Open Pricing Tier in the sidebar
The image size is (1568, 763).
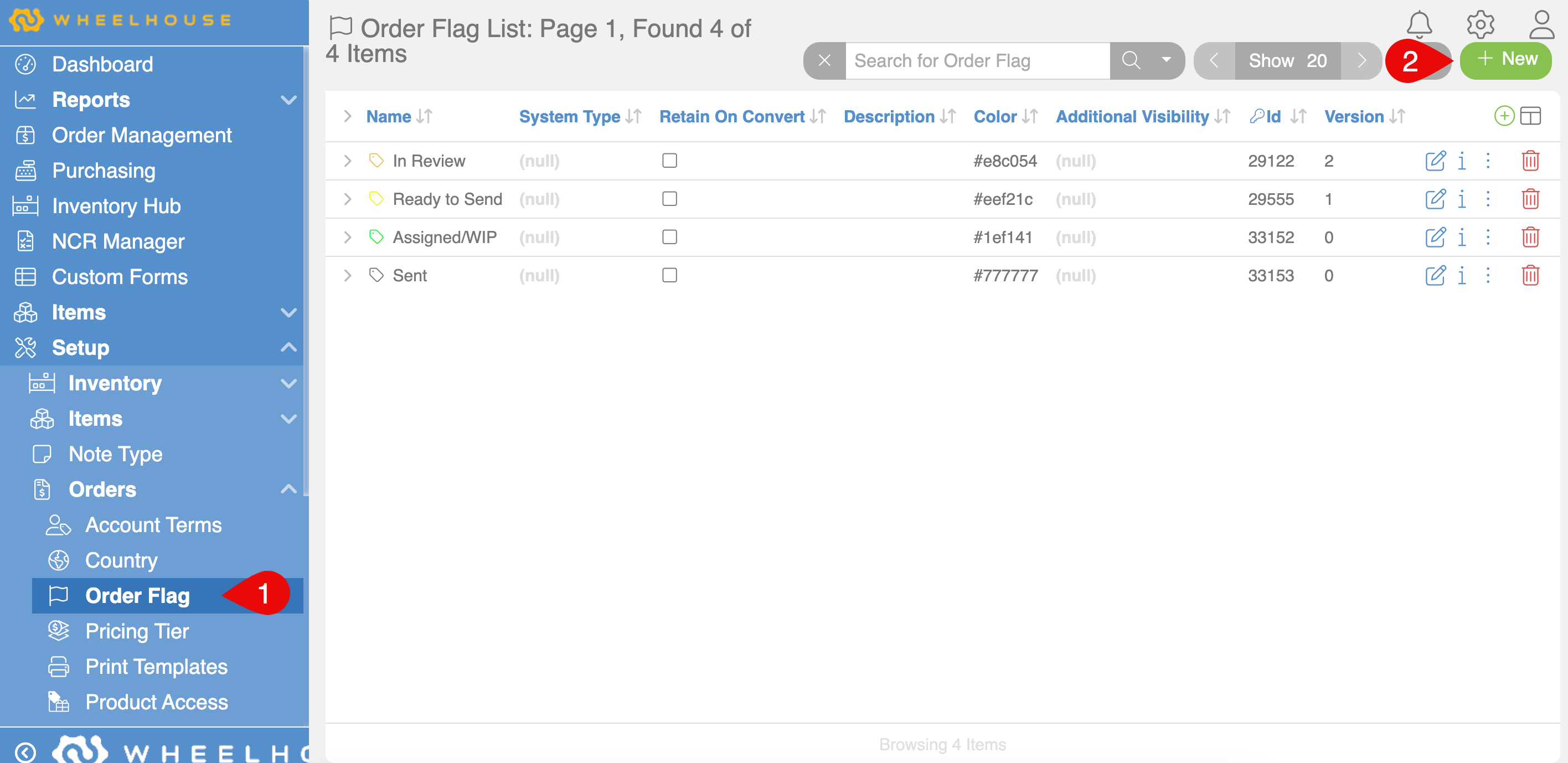click(x=137, y=631)
